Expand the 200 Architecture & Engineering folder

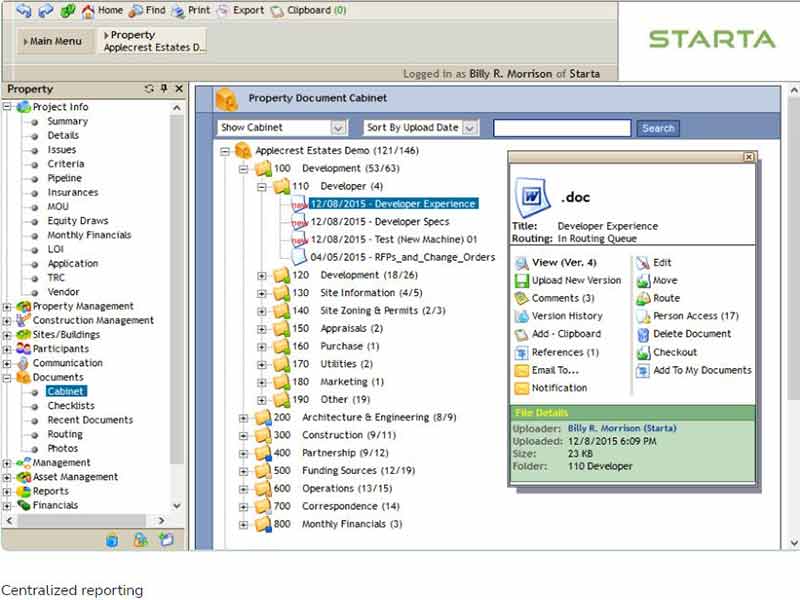click(244, 417)
